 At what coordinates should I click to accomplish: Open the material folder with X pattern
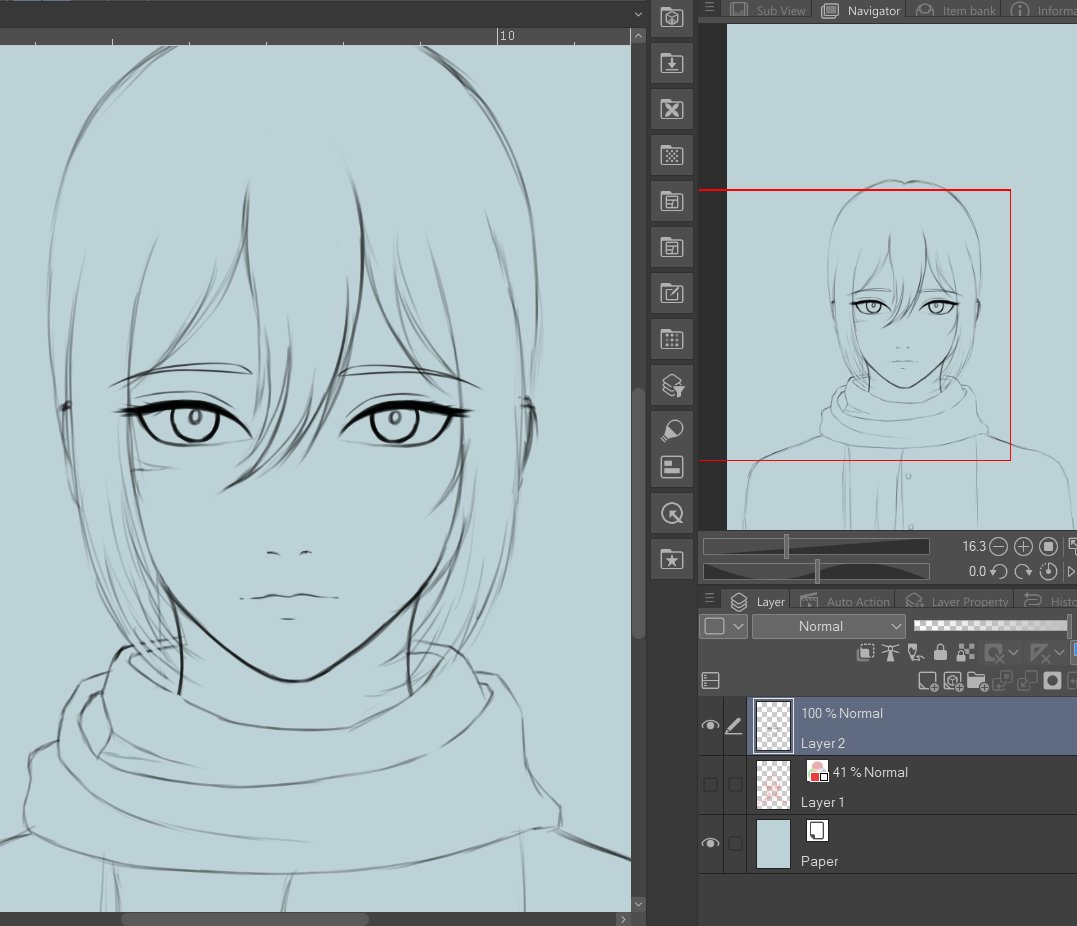(672, 109)
